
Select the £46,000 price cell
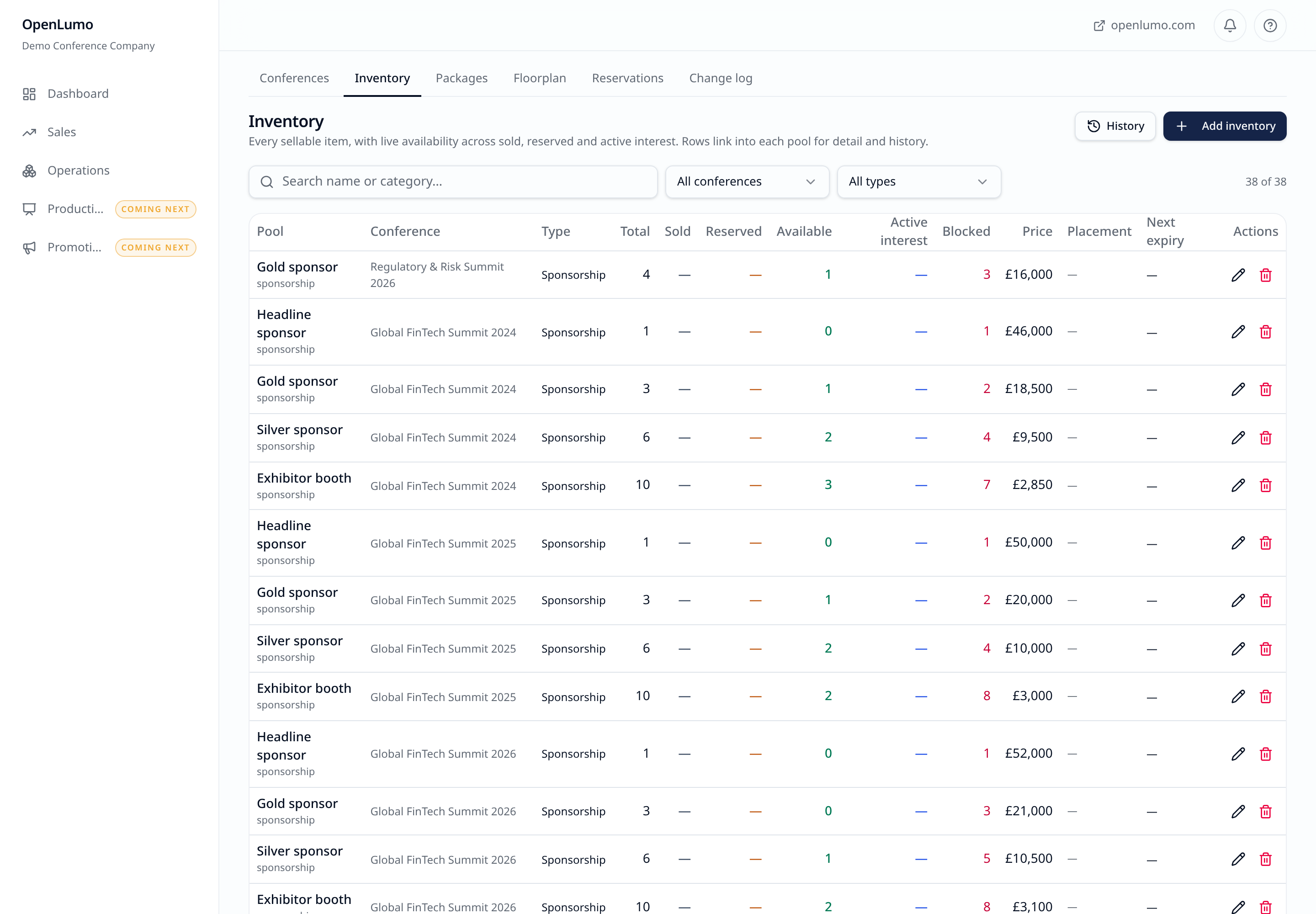1029,331
